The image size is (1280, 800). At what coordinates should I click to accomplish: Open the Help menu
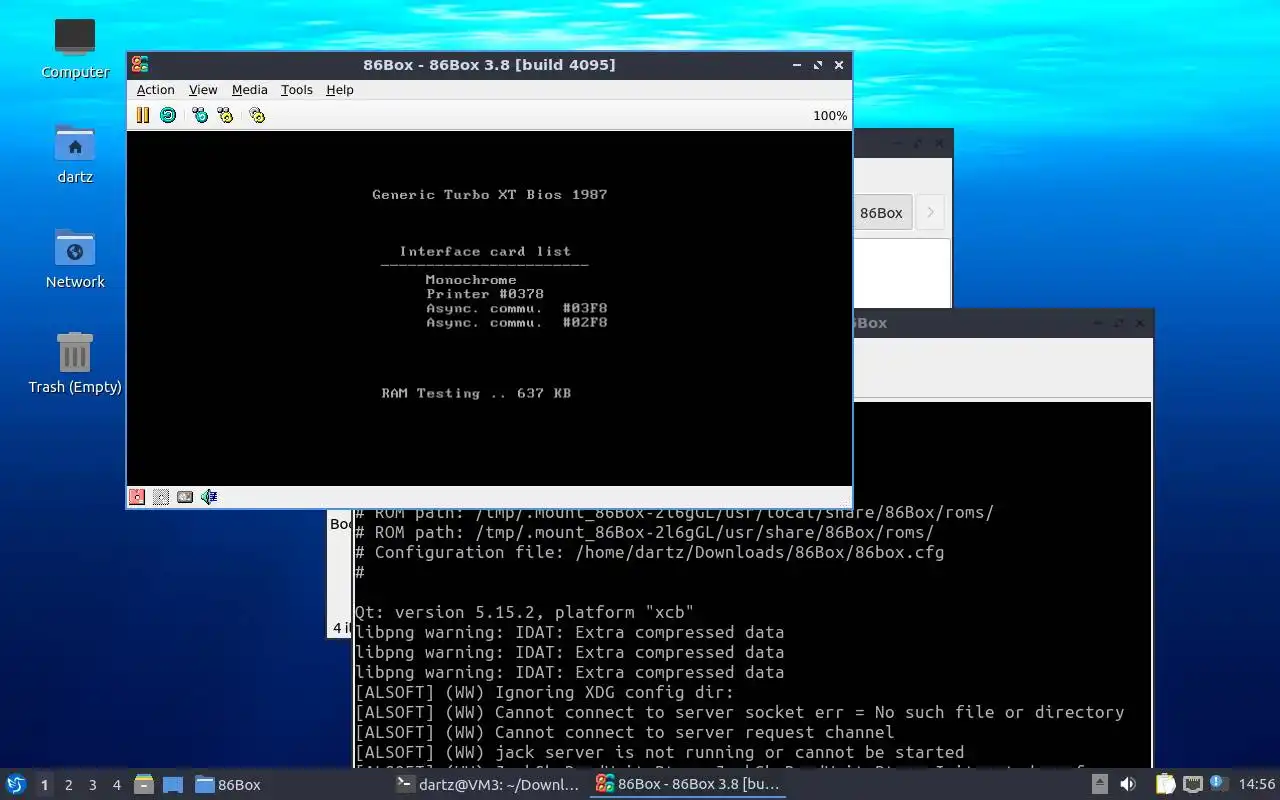pos(340,90)
